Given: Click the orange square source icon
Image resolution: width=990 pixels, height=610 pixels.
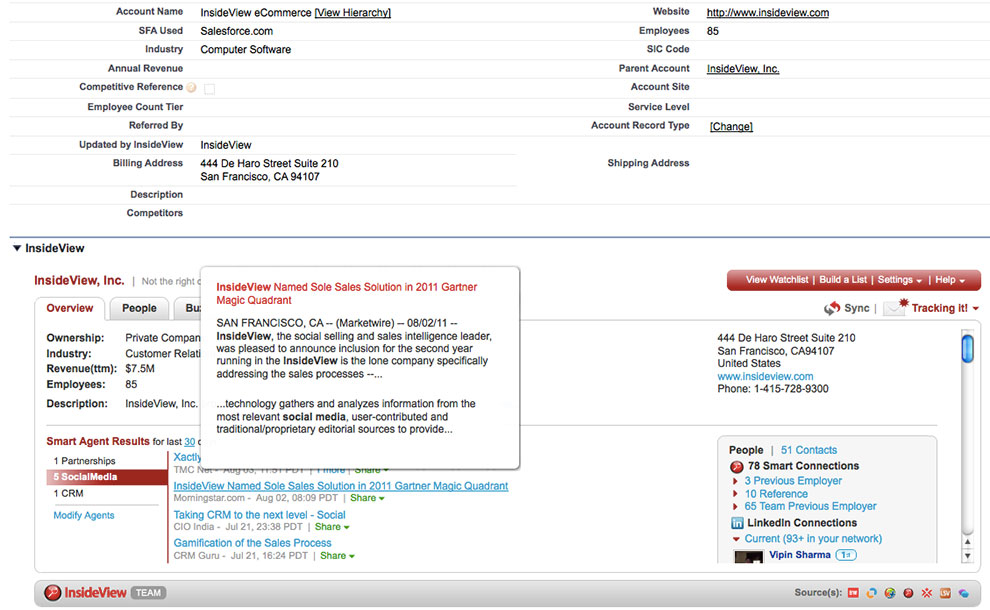Looking at the screenshot, I should (945, 593).
